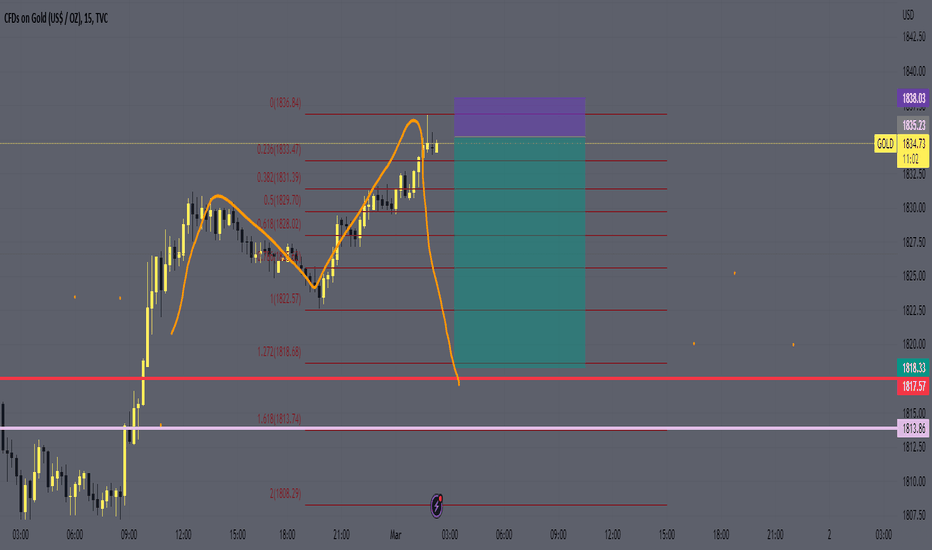Click the yellow 1834.73 current price tag
The width and height of the screenshot is (932, 550).
pyautogui.click(x=914, y=143)
